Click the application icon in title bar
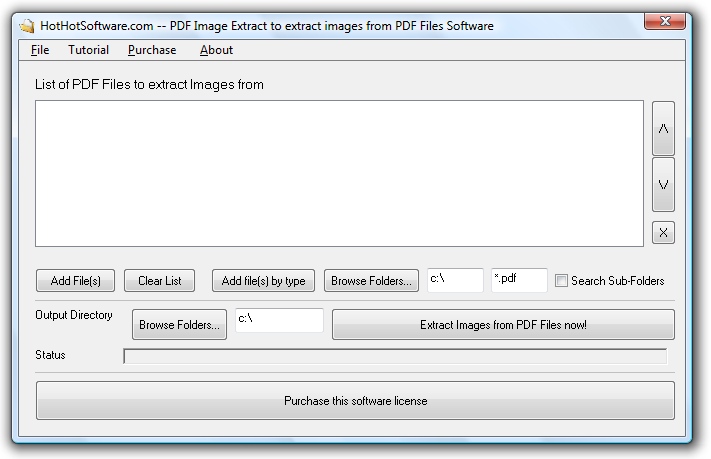Viewport: 711px width, 459px height. tap(27, 26)
